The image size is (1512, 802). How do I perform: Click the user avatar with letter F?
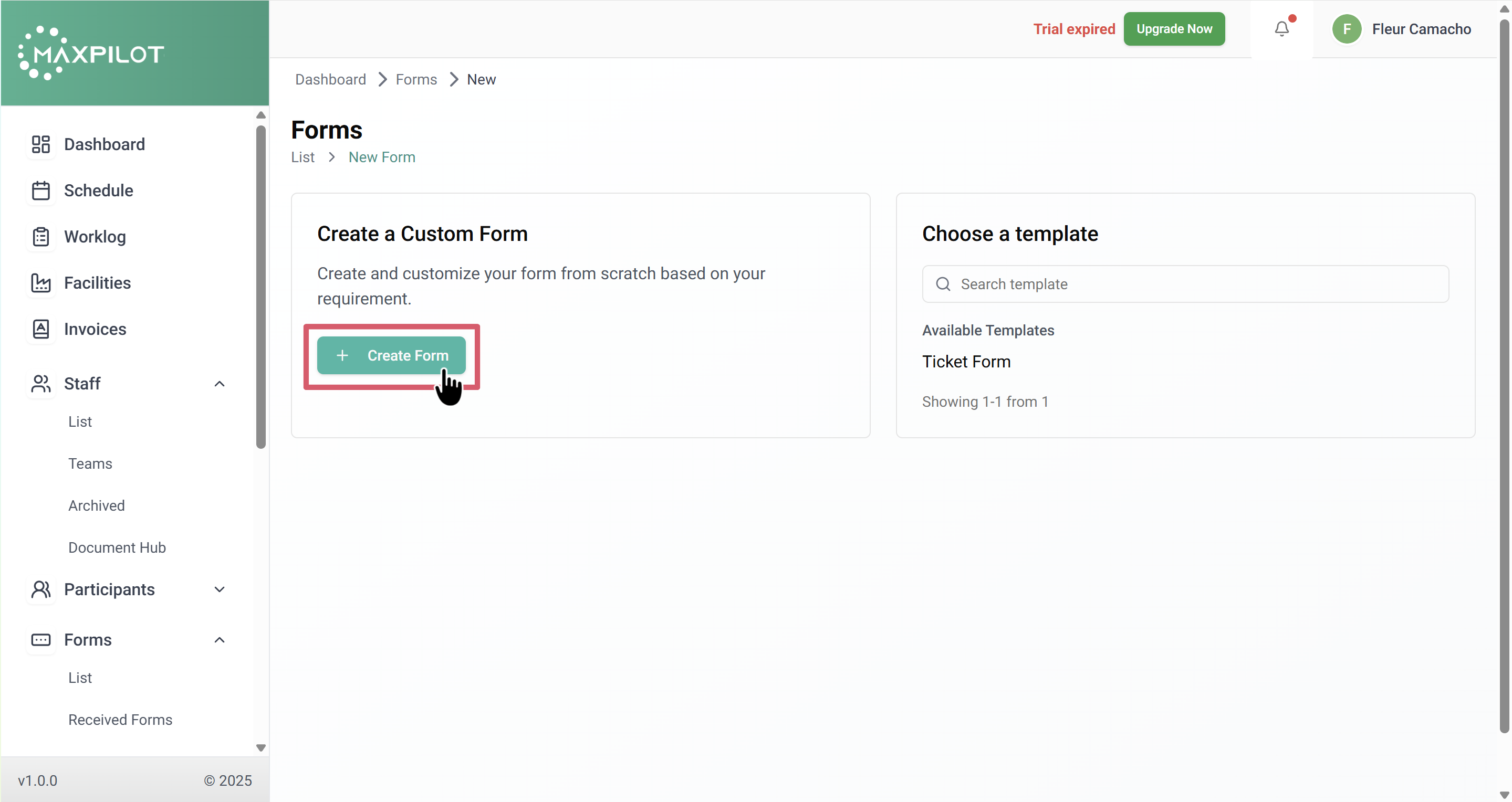coord(1347,29)
